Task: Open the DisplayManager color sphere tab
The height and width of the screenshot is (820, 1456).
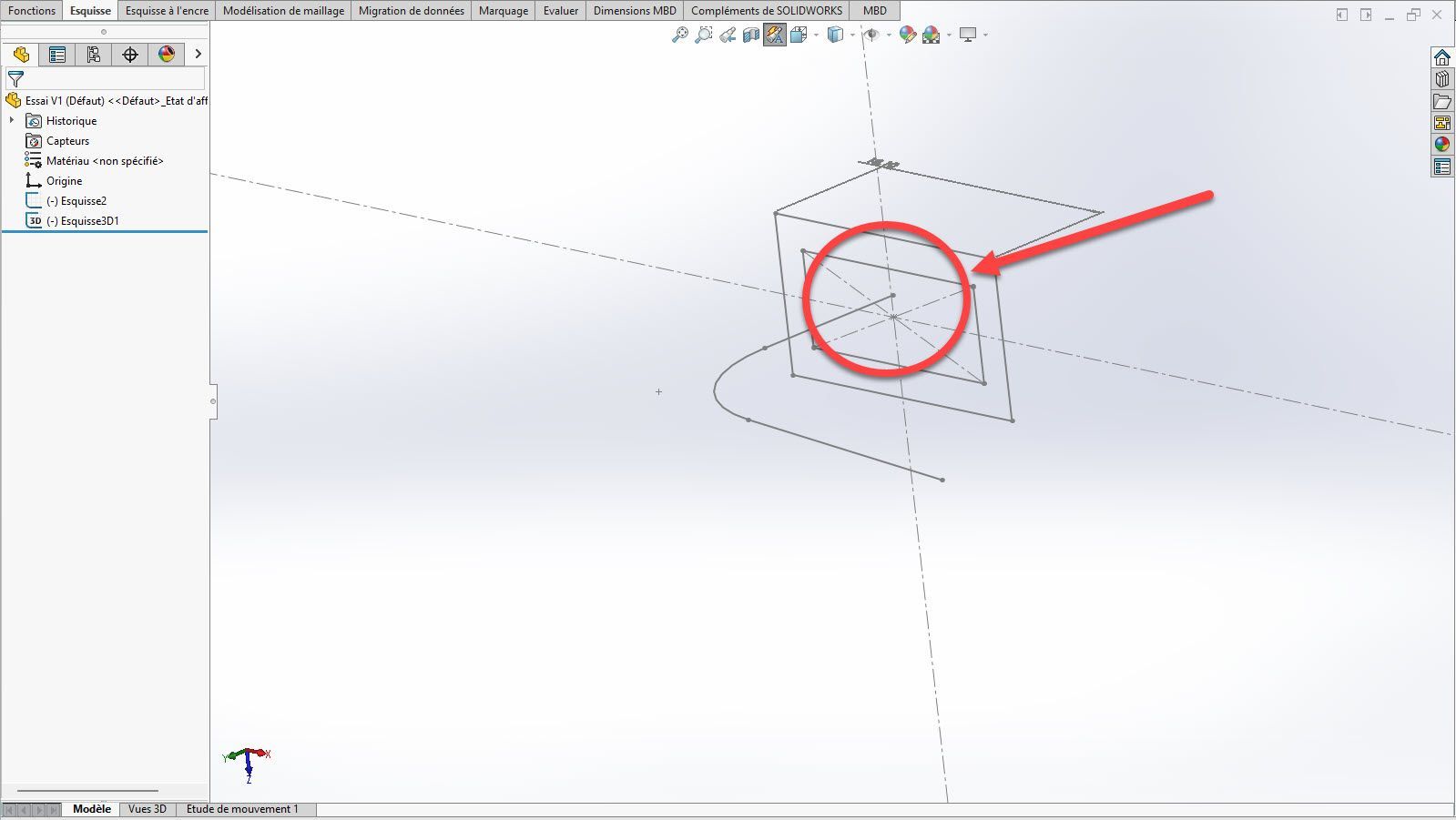Action: pyautogui.click(x=167, y=55)
